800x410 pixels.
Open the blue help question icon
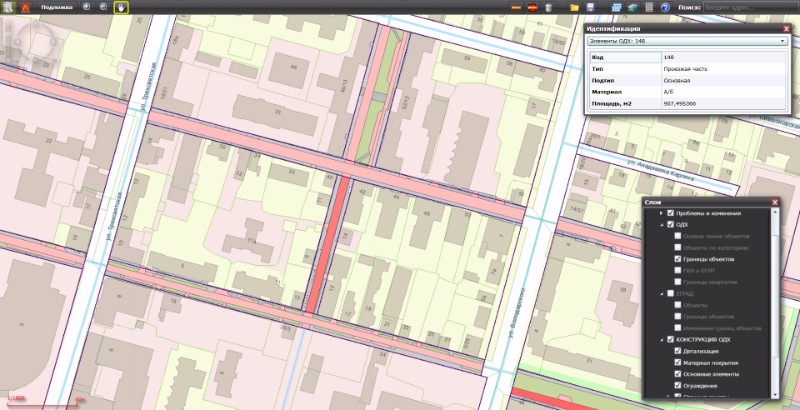pyautogui.click(x=665, y=7)
